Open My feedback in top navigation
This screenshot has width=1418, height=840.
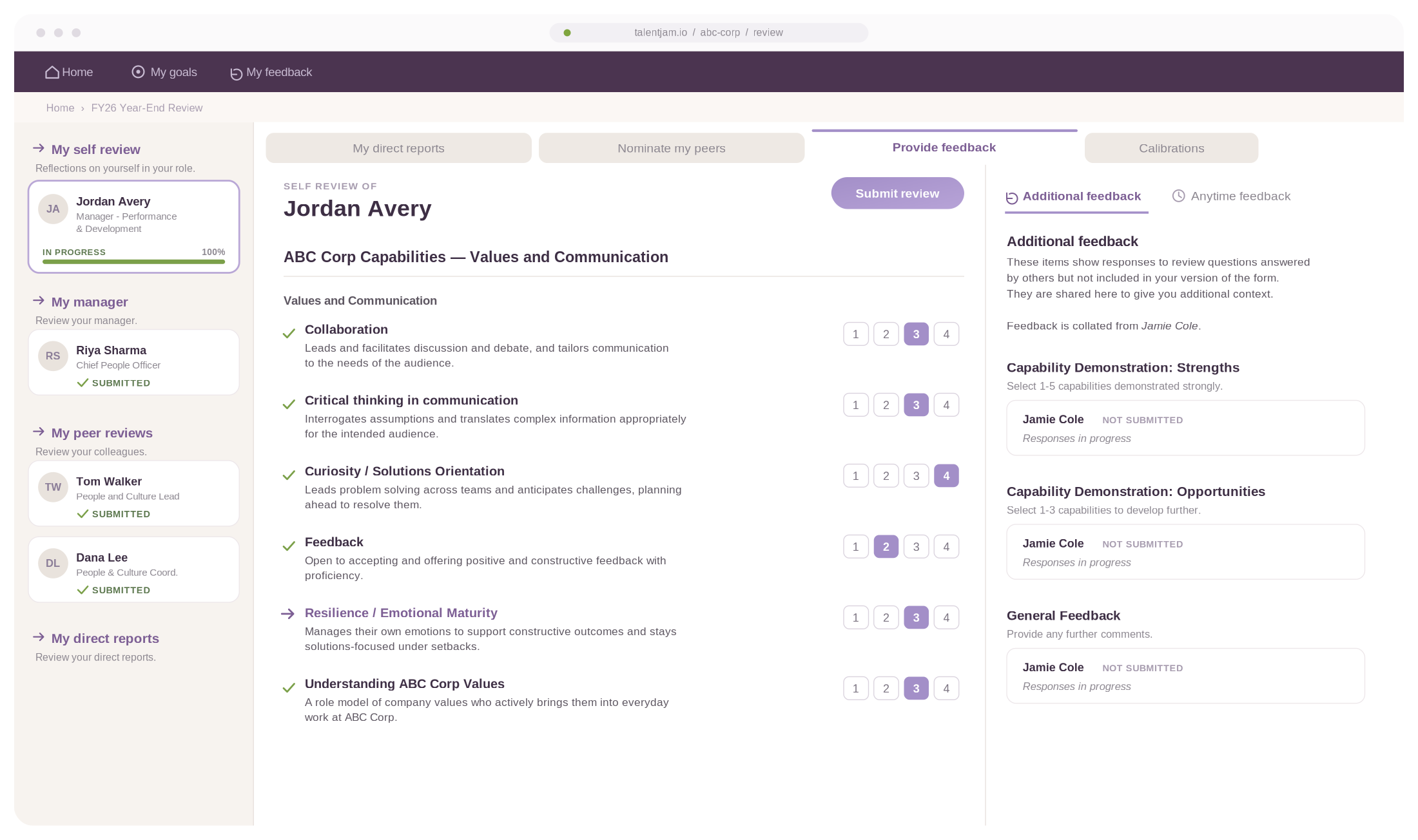[x=271, y=73]
